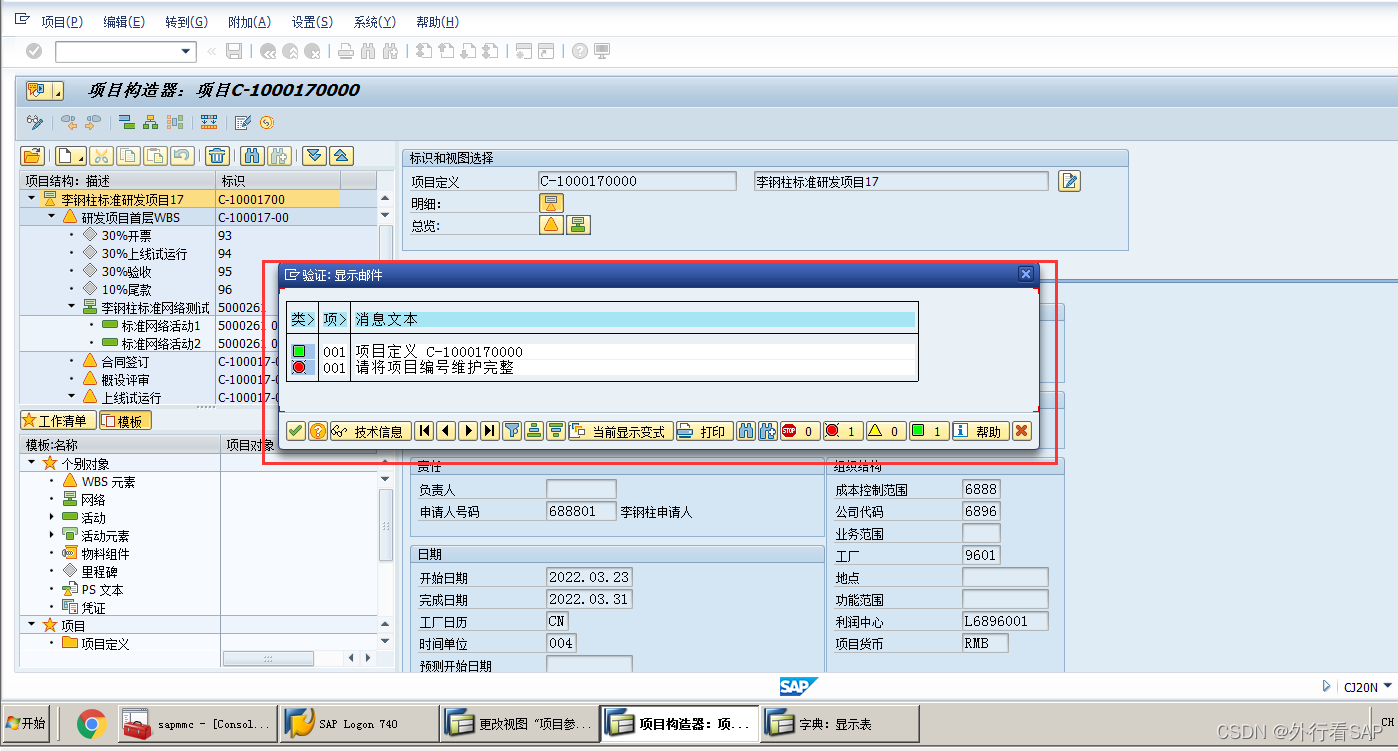Image resolution: width=1398 pixels, height=751 pixels.
Task: Click the 总览 WBS triangle overview icon
Action: [551, 225]
